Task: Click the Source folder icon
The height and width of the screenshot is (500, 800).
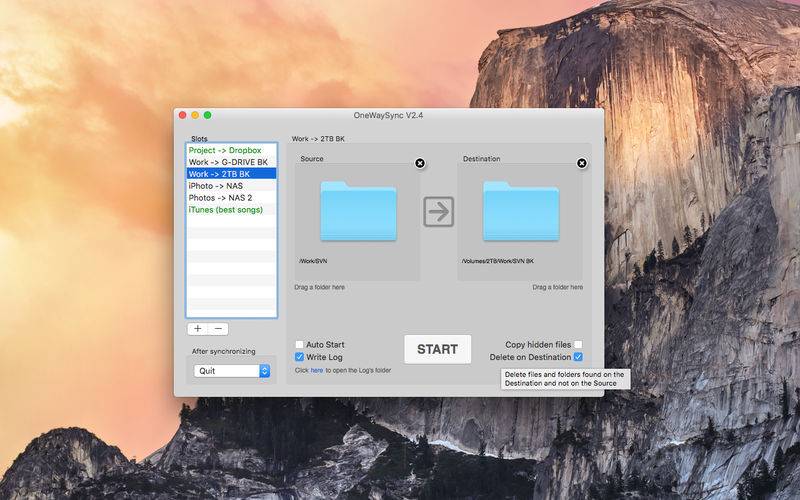Action: click(358, 211)
